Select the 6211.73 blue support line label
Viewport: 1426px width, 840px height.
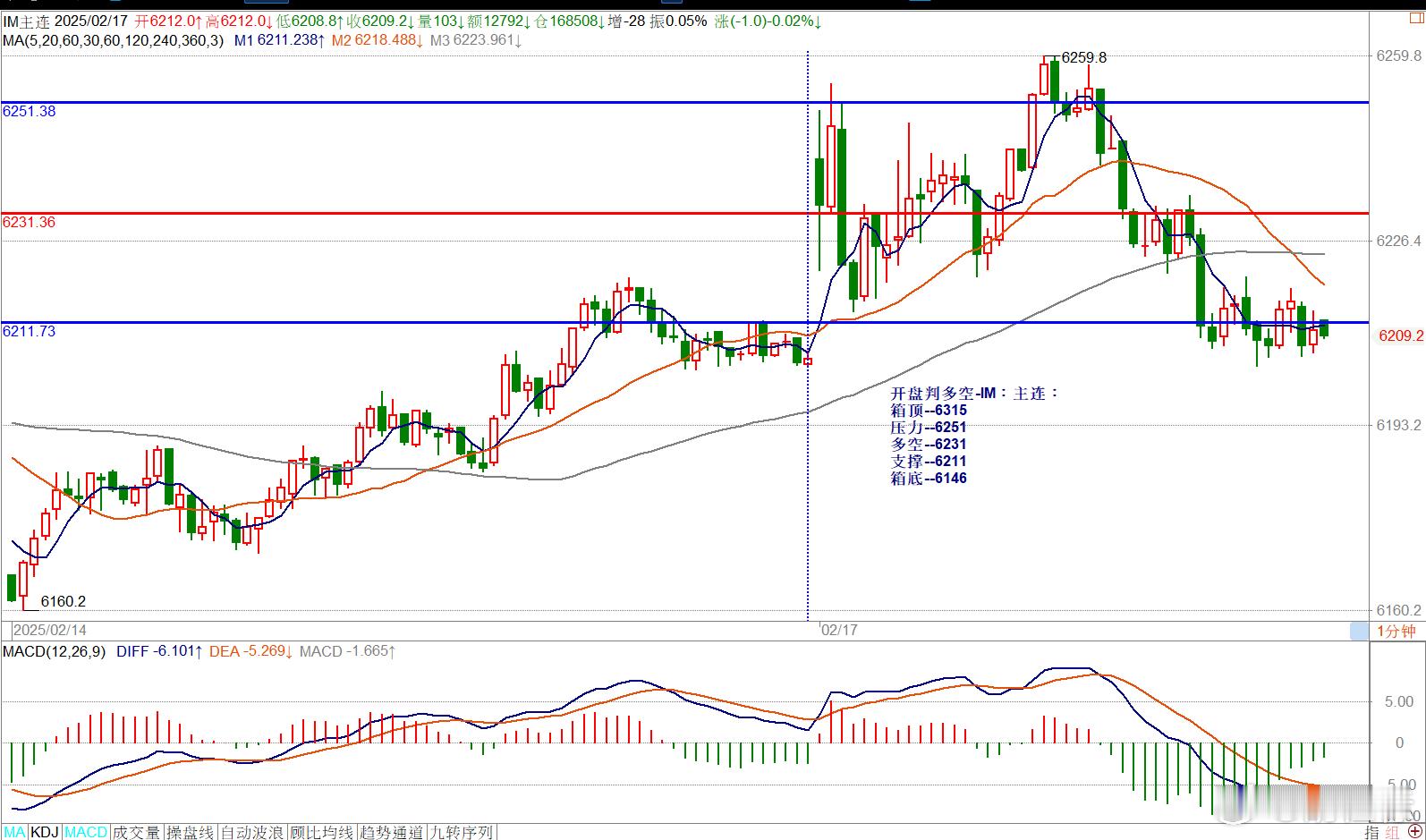coord(29,332)
